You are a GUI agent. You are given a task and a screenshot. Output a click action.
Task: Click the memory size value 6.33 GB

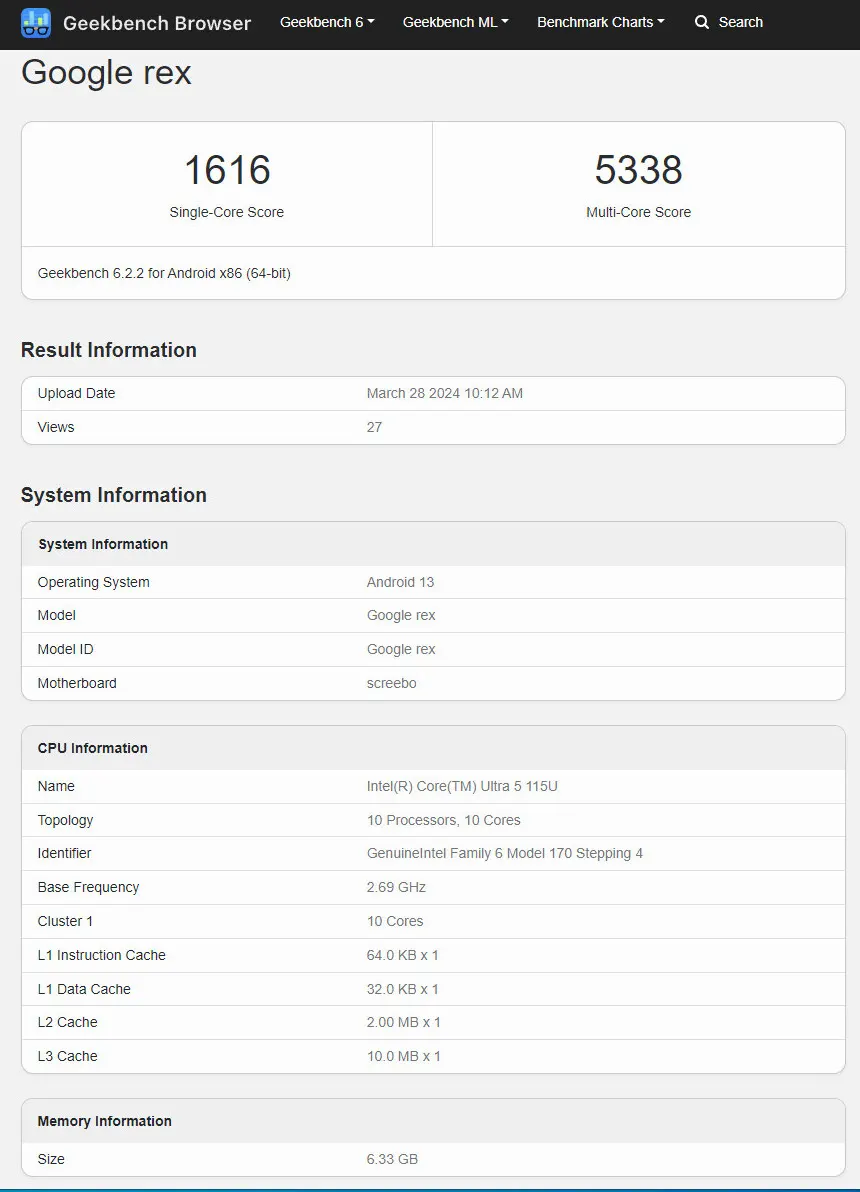(x=392, y=1159)
